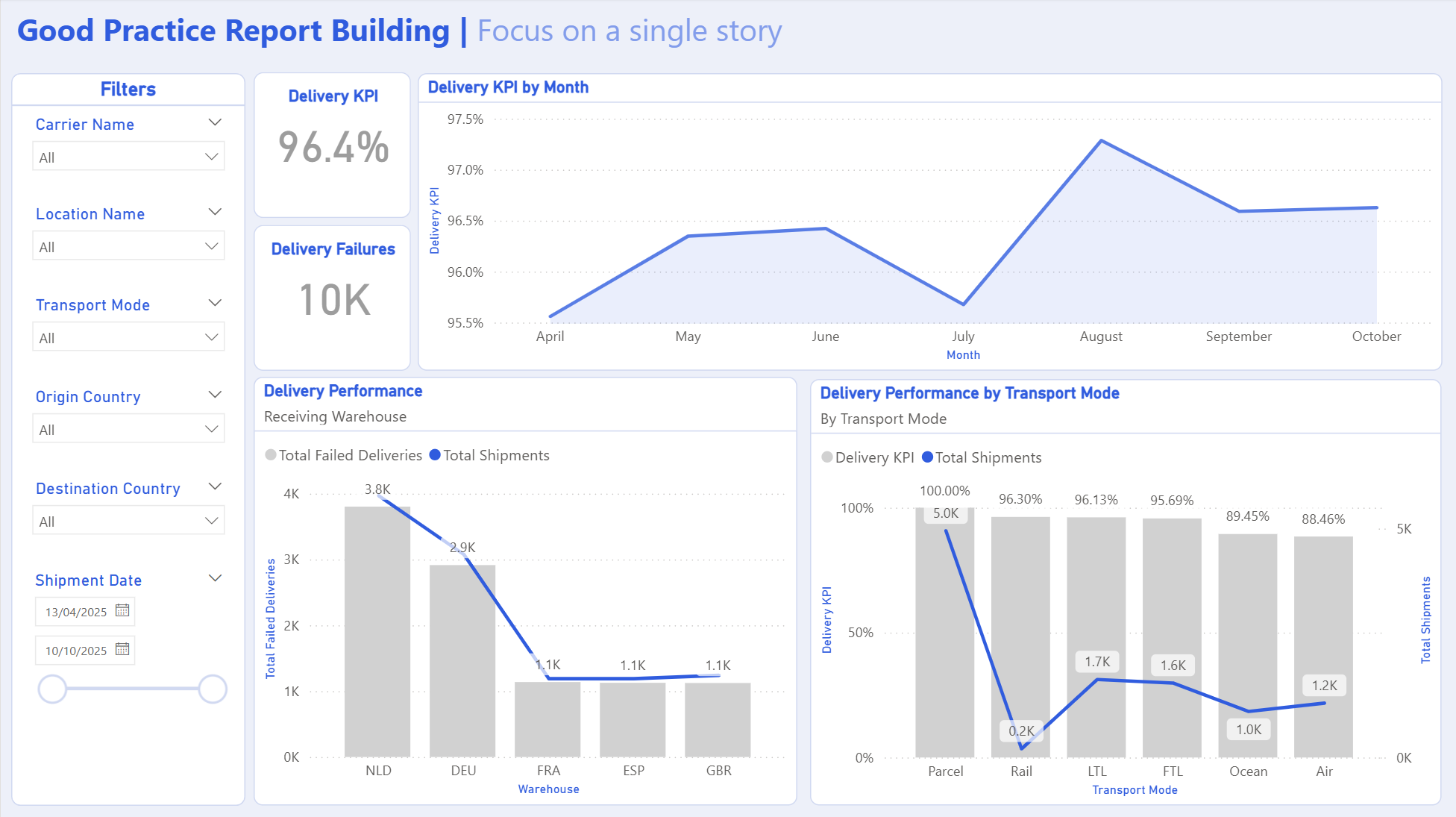This screenshot has height=817, width=1456.
Task: Collapse the Carrier Name filter header chevron
Action: click(215, 122)
